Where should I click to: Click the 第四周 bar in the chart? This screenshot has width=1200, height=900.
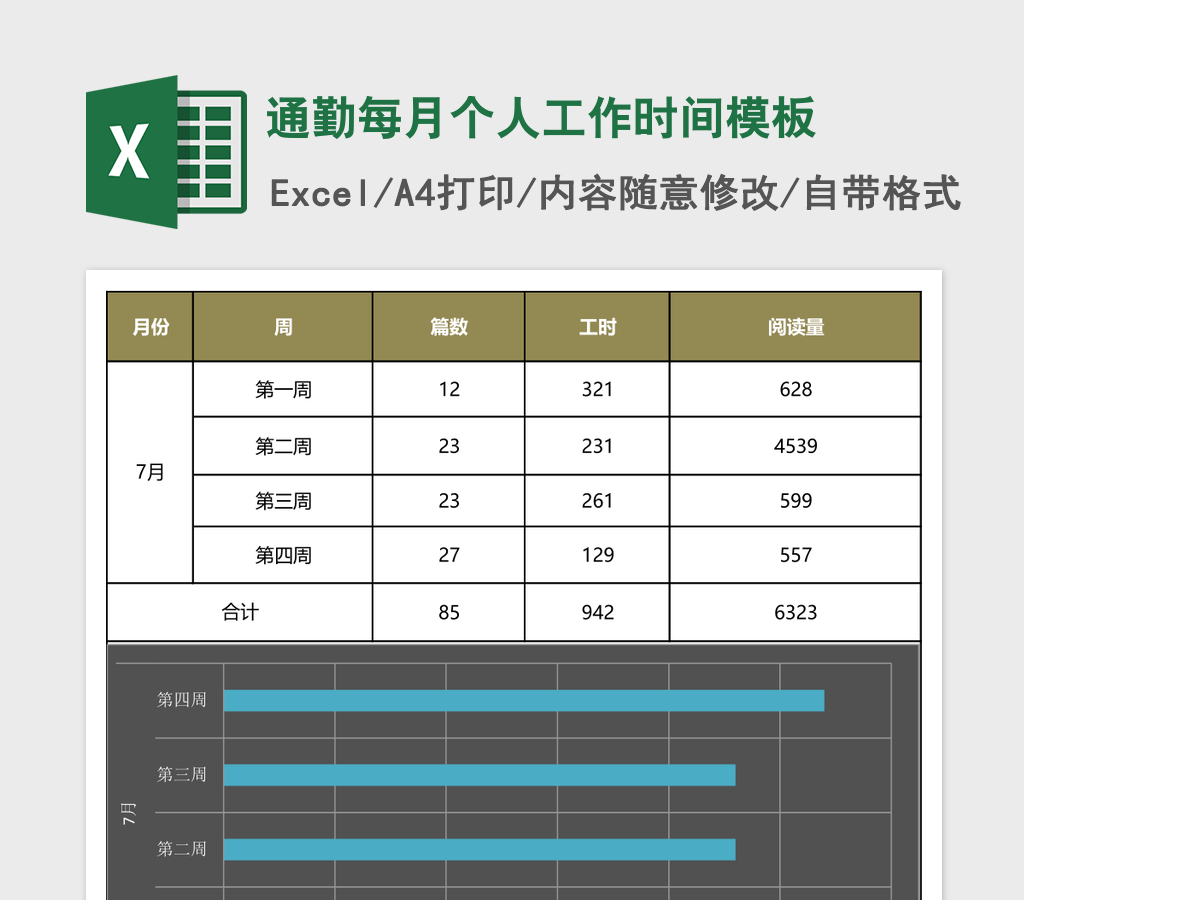click(524, 700)
